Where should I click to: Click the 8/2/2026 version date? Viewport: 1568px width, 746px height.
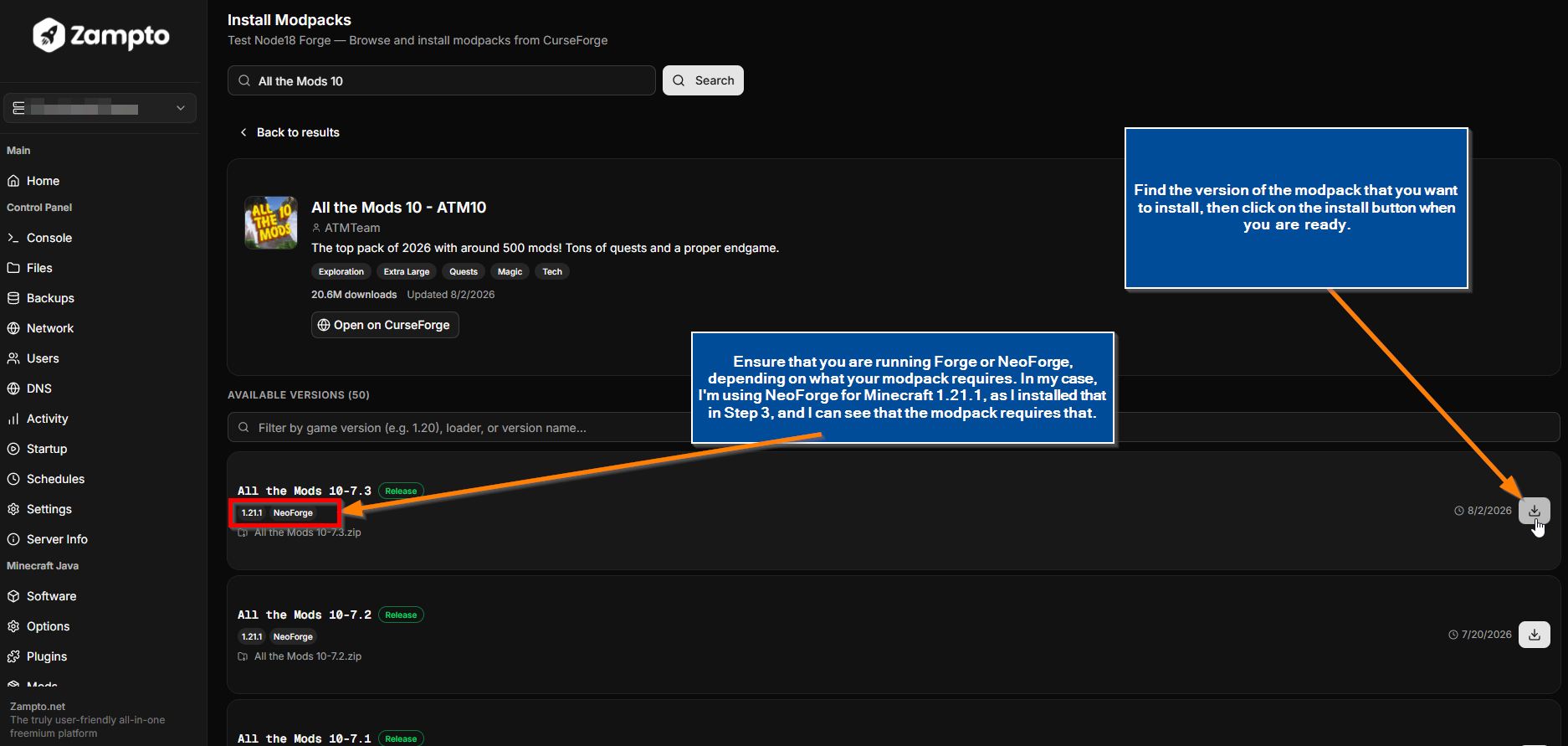[1489, 511]
